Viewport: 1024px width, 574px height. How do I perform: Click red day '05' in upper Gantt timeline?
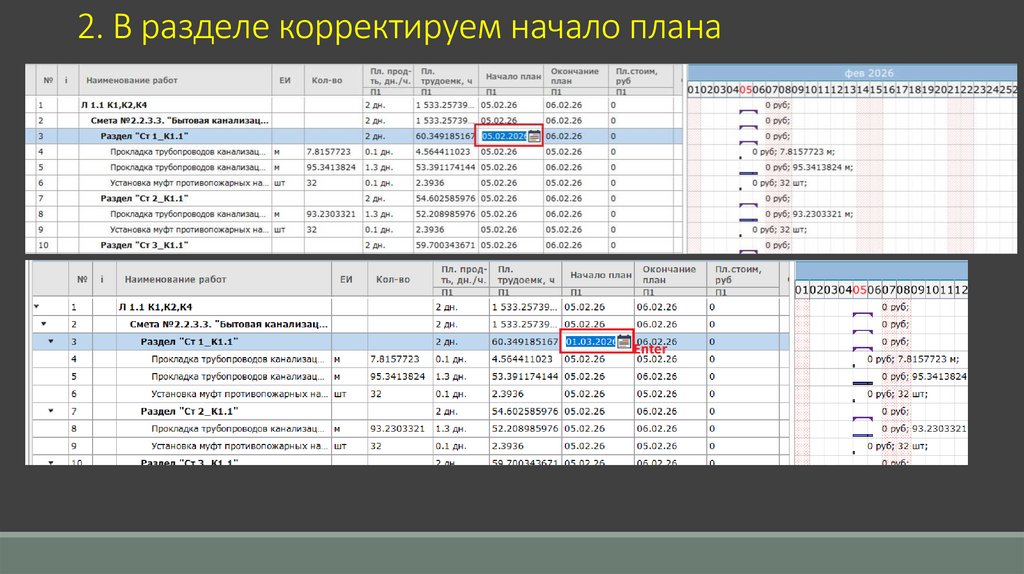tap(745, 89)
